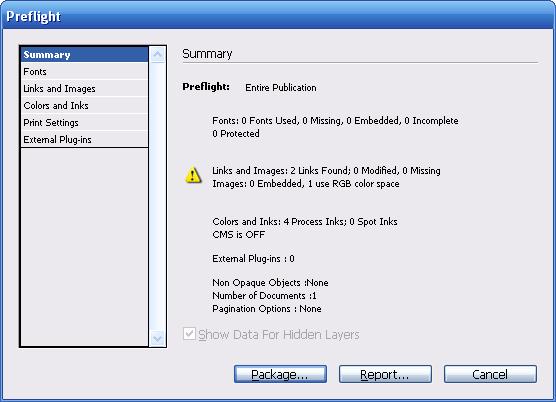Viewport: 556px width, 402px height.
Task: Click the yellow warning icon for Links and Images
Action: click(x=193, y=175)
